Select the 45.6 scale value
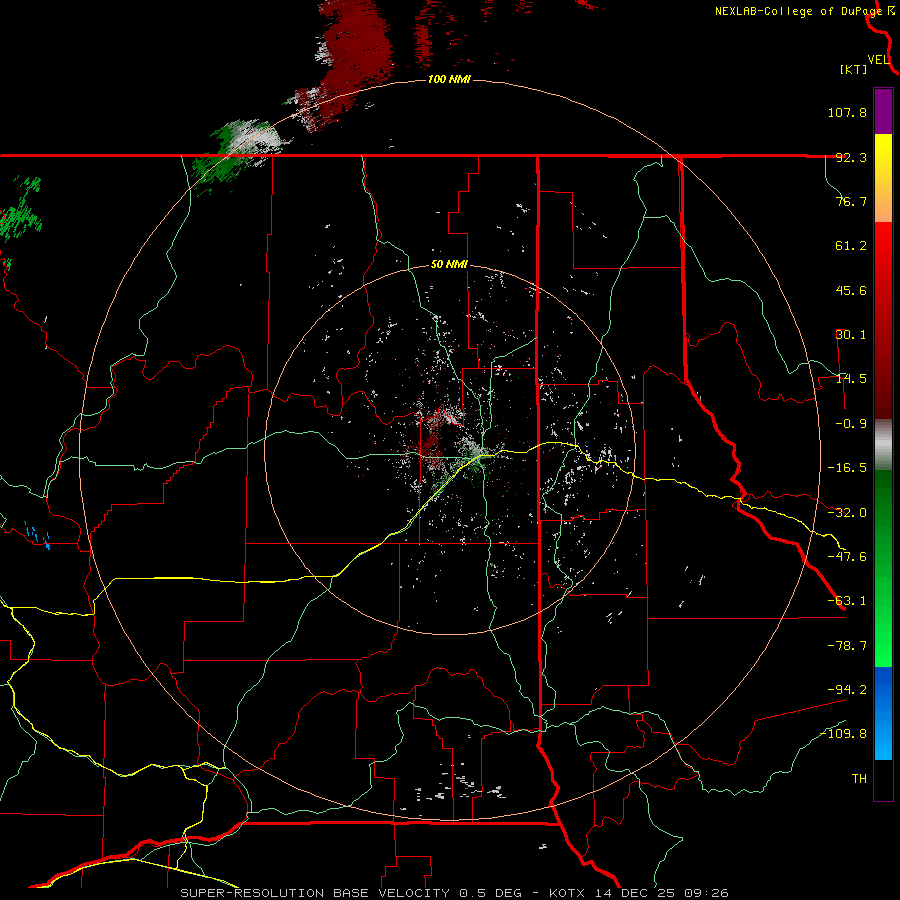Viewport: 900px width, 900px height. pos(851,290)
